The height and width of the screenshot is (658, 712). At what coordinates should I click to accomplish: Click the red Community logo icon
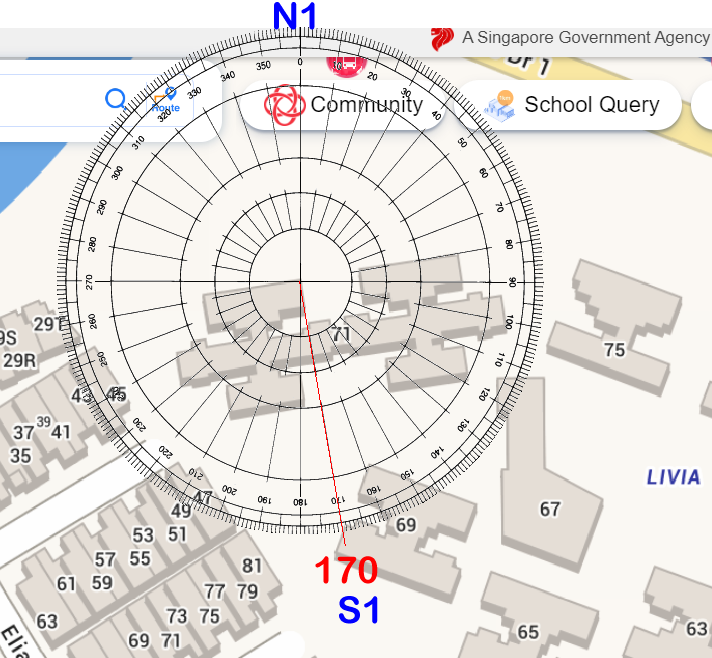click(284, 105)
